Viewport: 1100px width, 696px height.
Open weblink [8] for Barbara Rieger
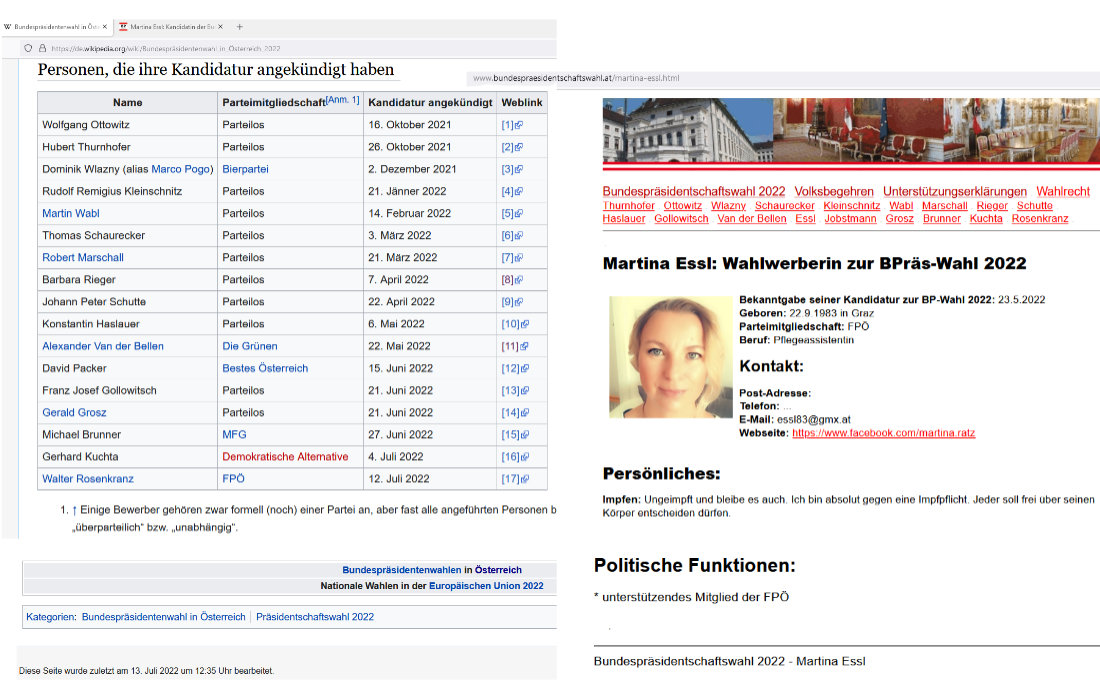click(x=507, y=280)
